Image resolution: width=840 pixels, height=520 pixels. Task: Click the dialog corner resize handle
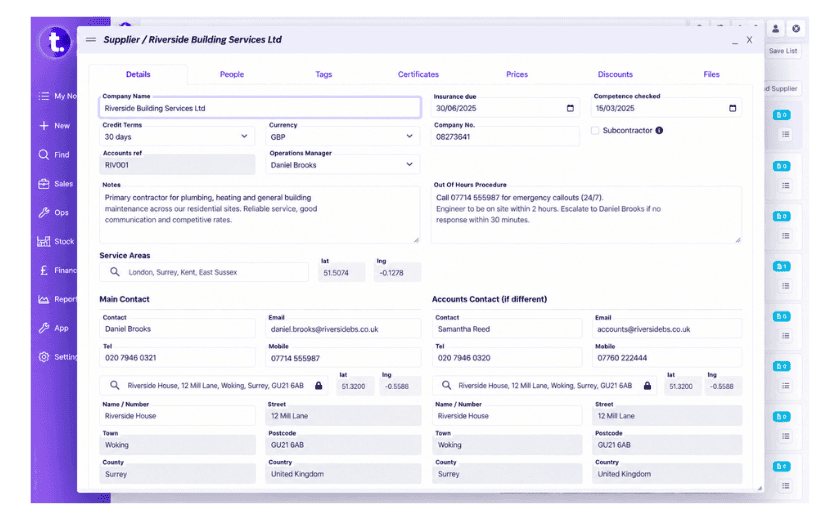760,488
